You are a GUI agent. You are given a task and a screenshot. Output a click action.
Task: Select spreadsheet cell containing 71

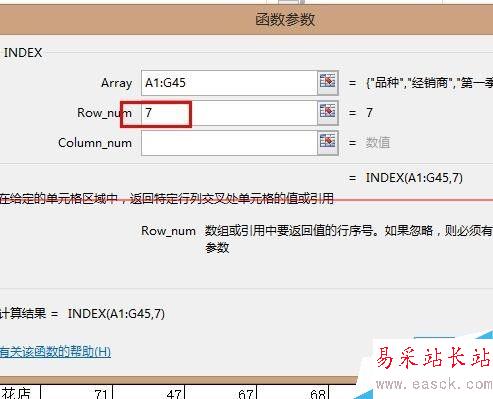77,392
